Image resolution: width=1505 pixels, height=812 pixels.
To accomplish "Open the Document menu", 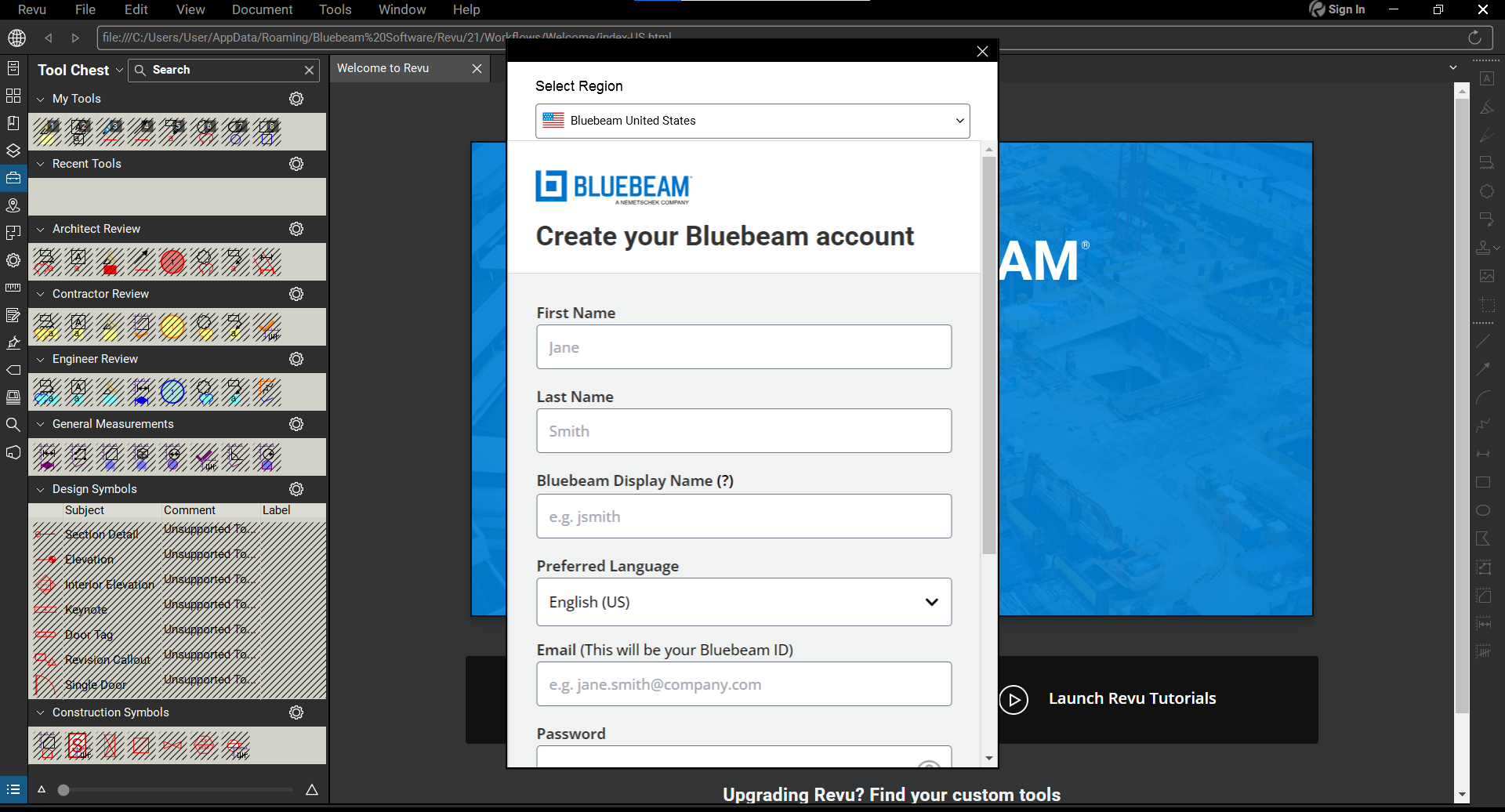I will coord(262,9).
